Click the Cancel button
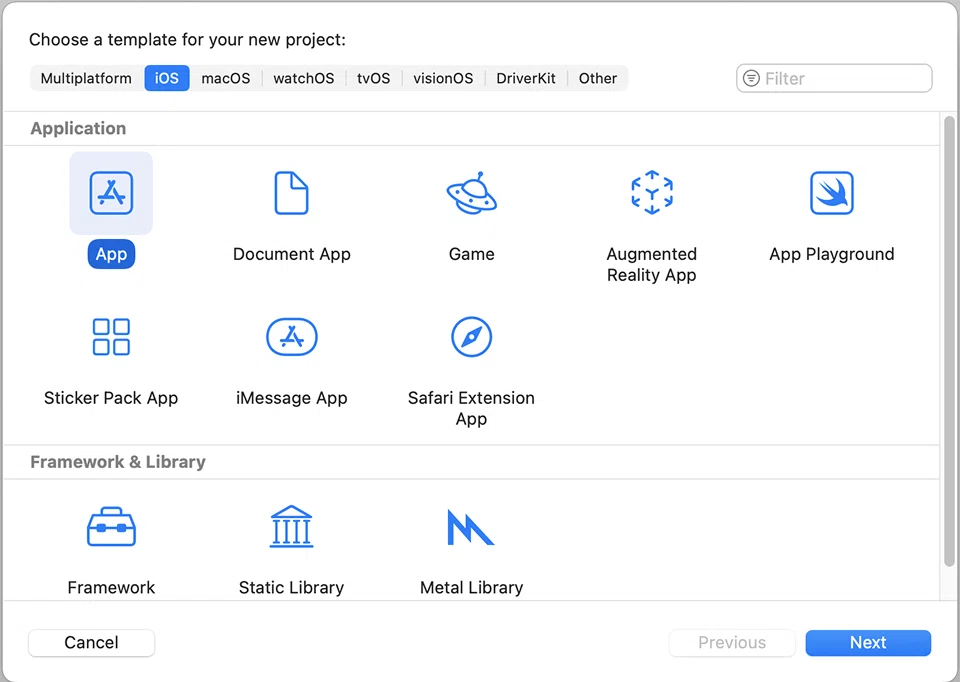 [91, 643]
